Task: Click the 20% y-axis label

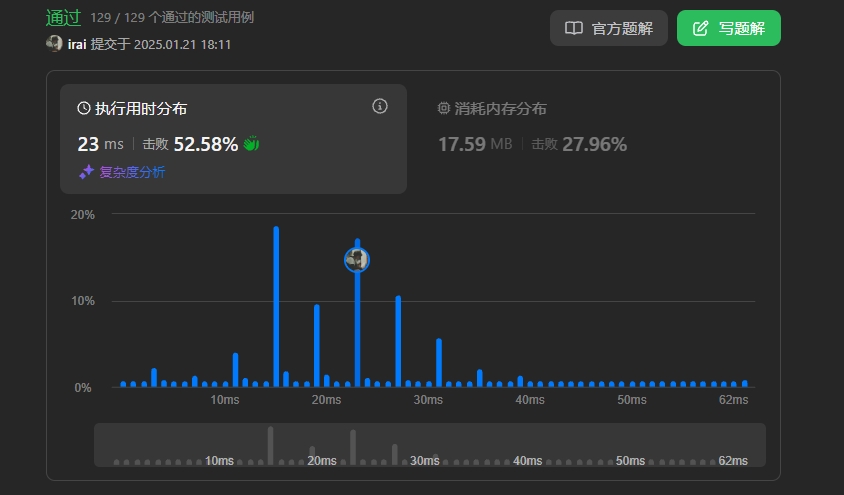Action: pyautogui.click(x=82, y=215)
